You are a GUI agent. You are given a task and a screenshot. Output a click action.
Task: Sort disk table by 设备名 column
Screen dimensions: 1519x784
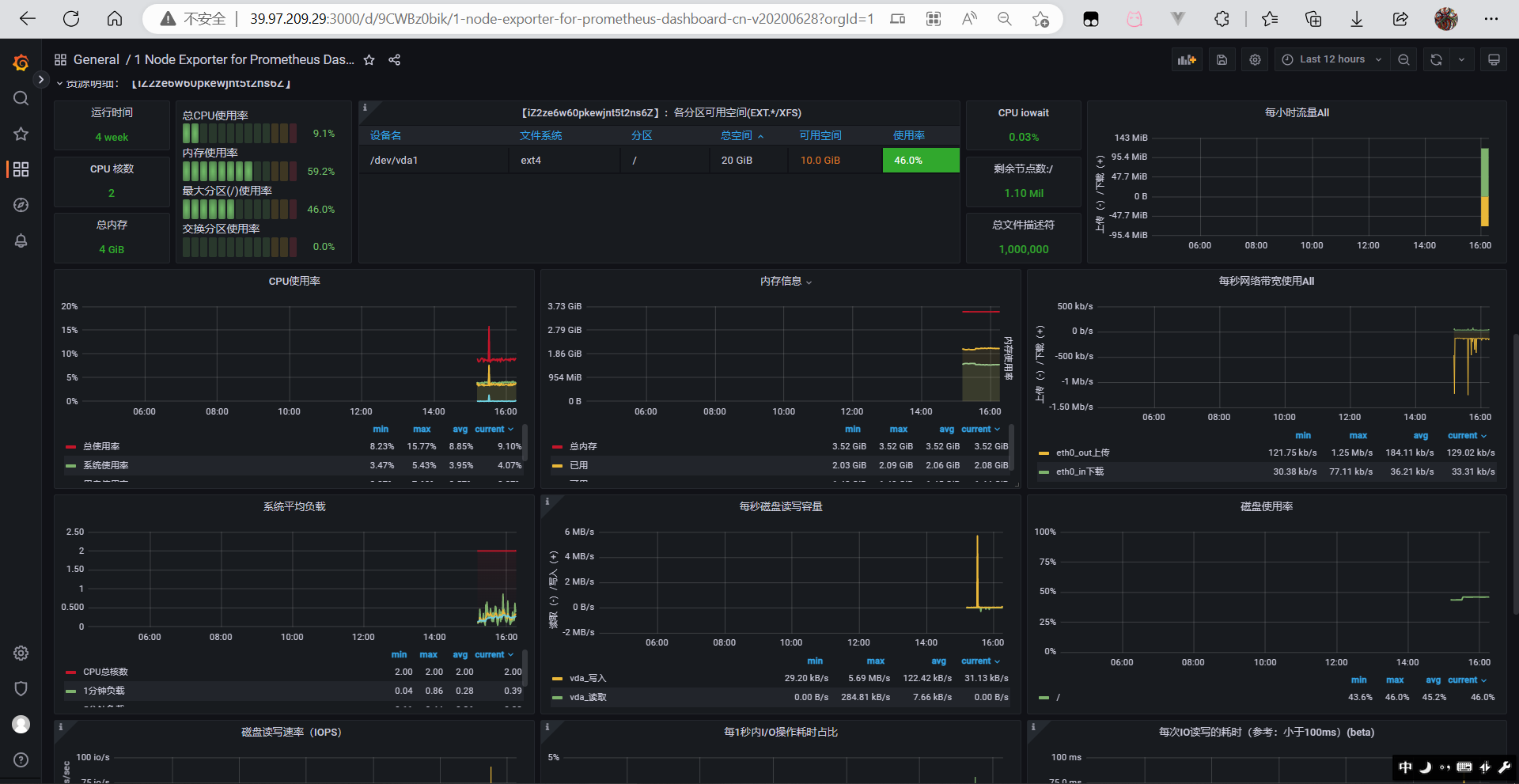385,136
